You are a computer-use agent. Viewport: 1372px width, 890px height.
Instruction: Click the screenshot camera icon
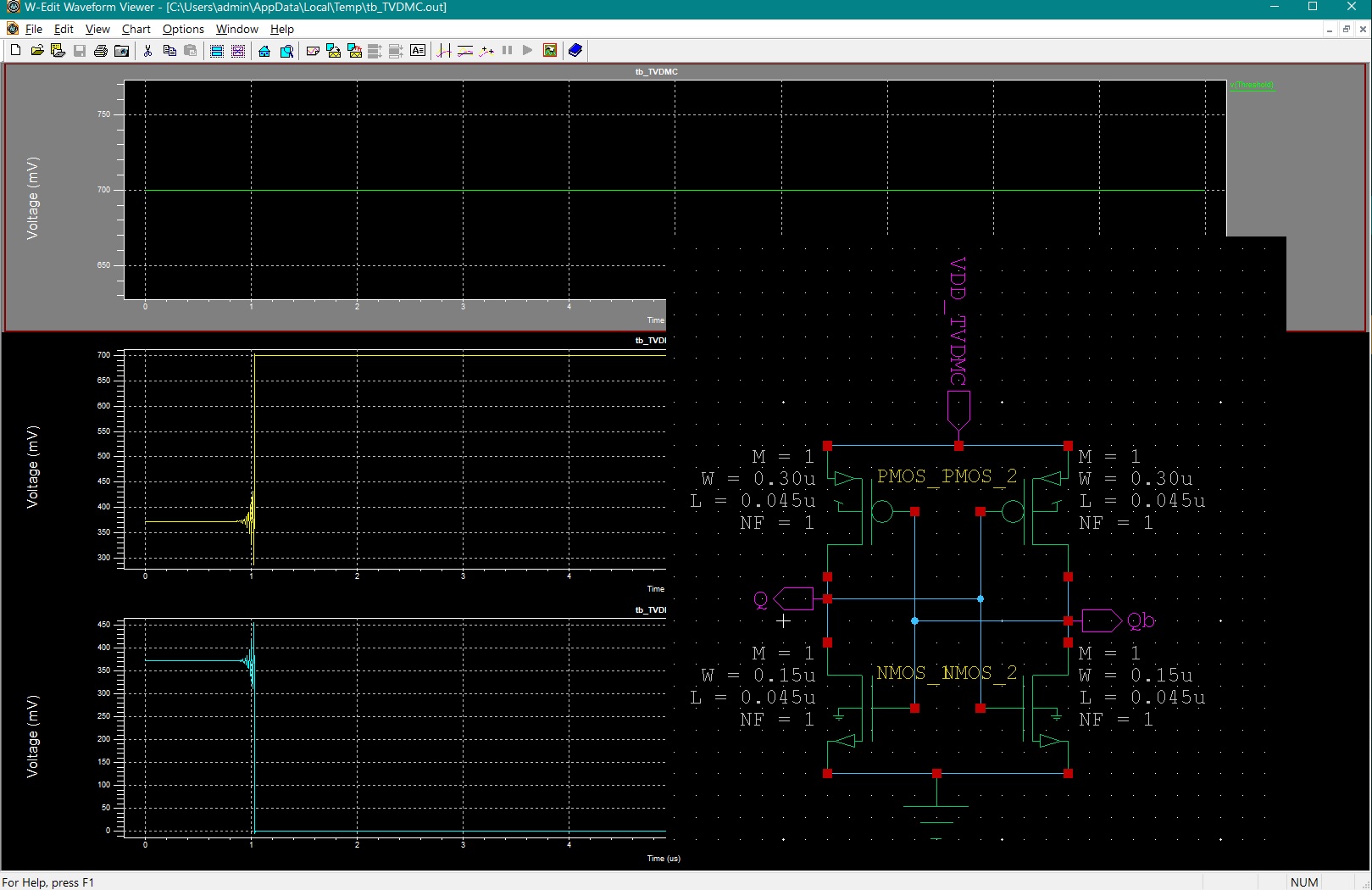(122, 51)
